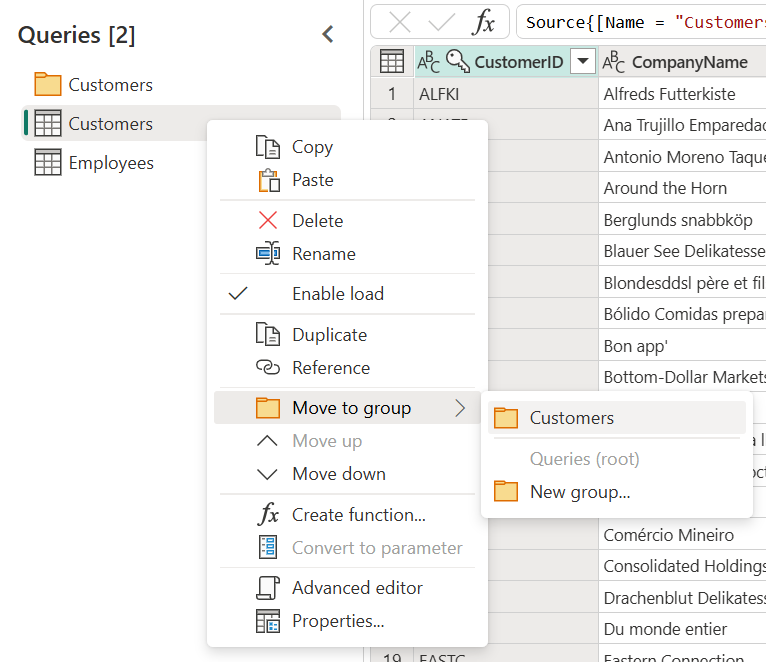This screenshot has height=662, width=766.
Task: Cancel formula edit with the X icon
Action: click(x=400, y=22)
